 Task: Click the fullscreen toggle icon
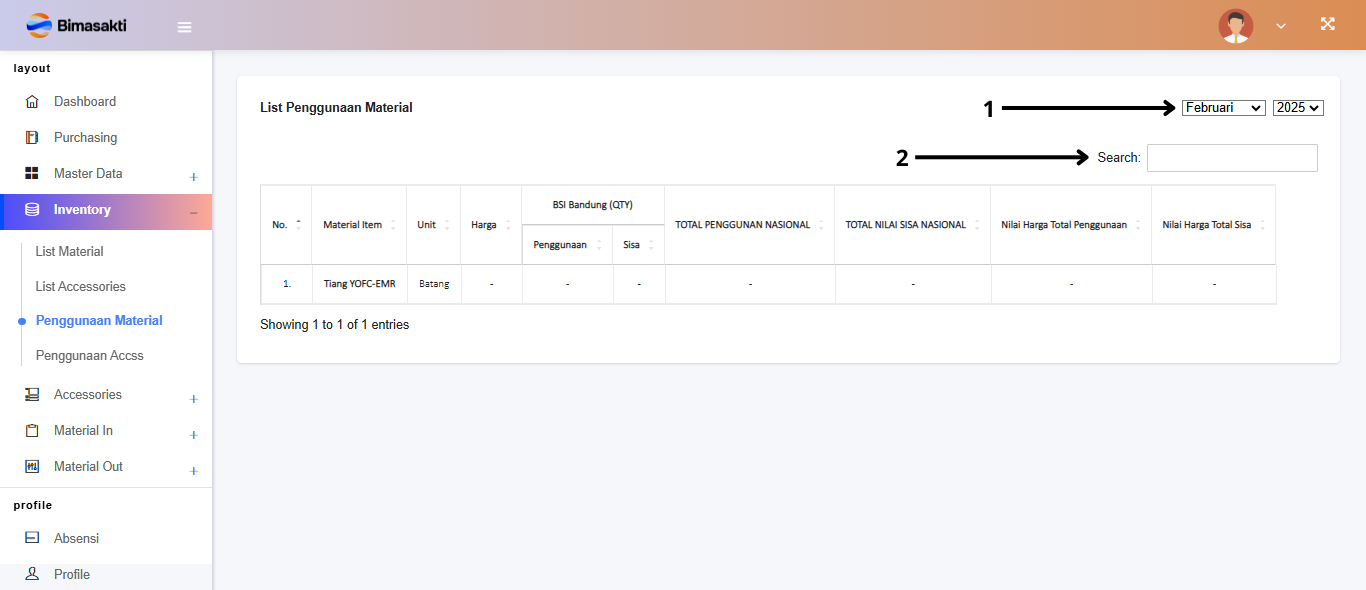1327,25
